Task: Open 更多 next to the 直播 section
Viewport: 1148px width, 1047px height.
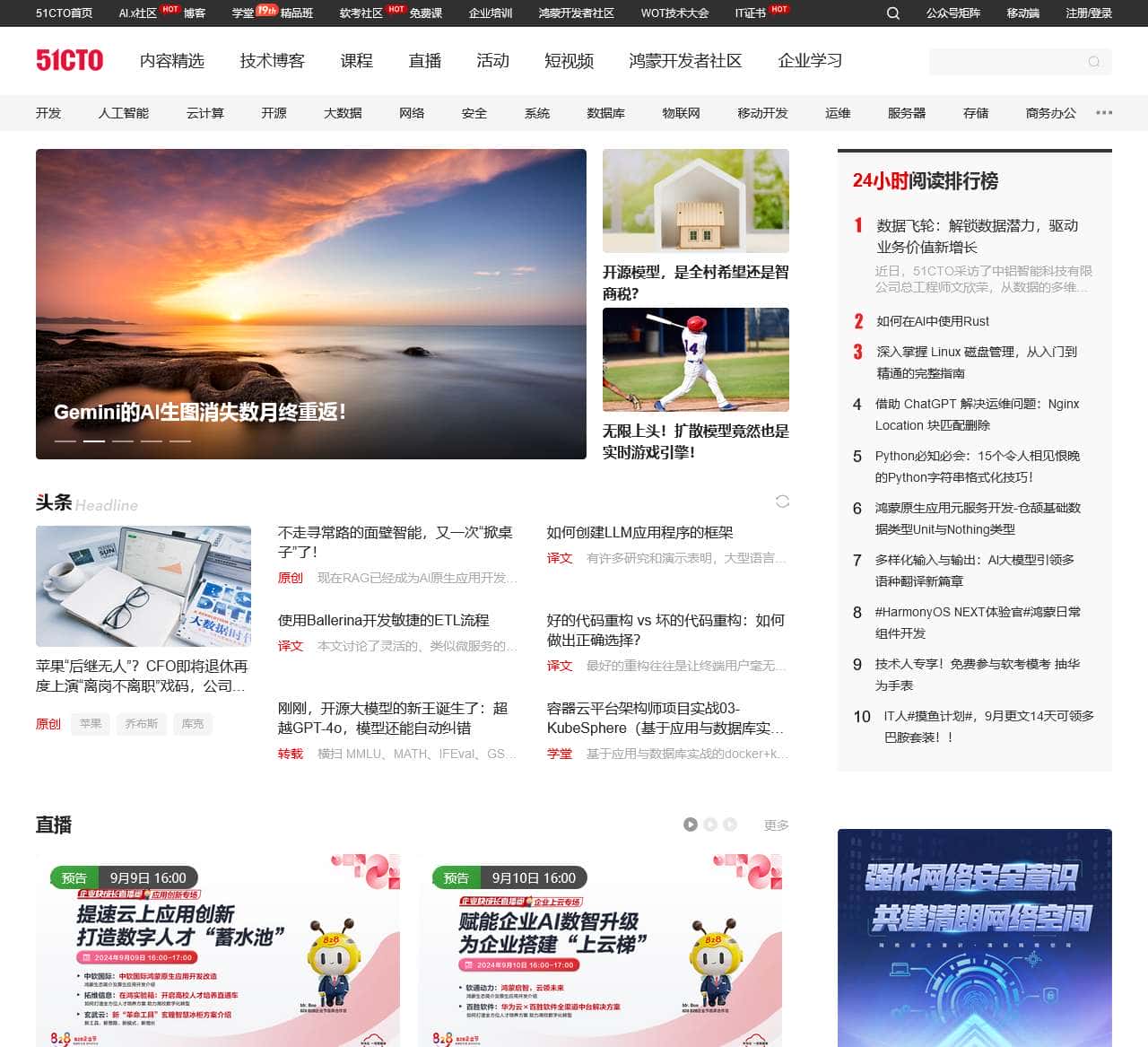Action: coord(776,825)
